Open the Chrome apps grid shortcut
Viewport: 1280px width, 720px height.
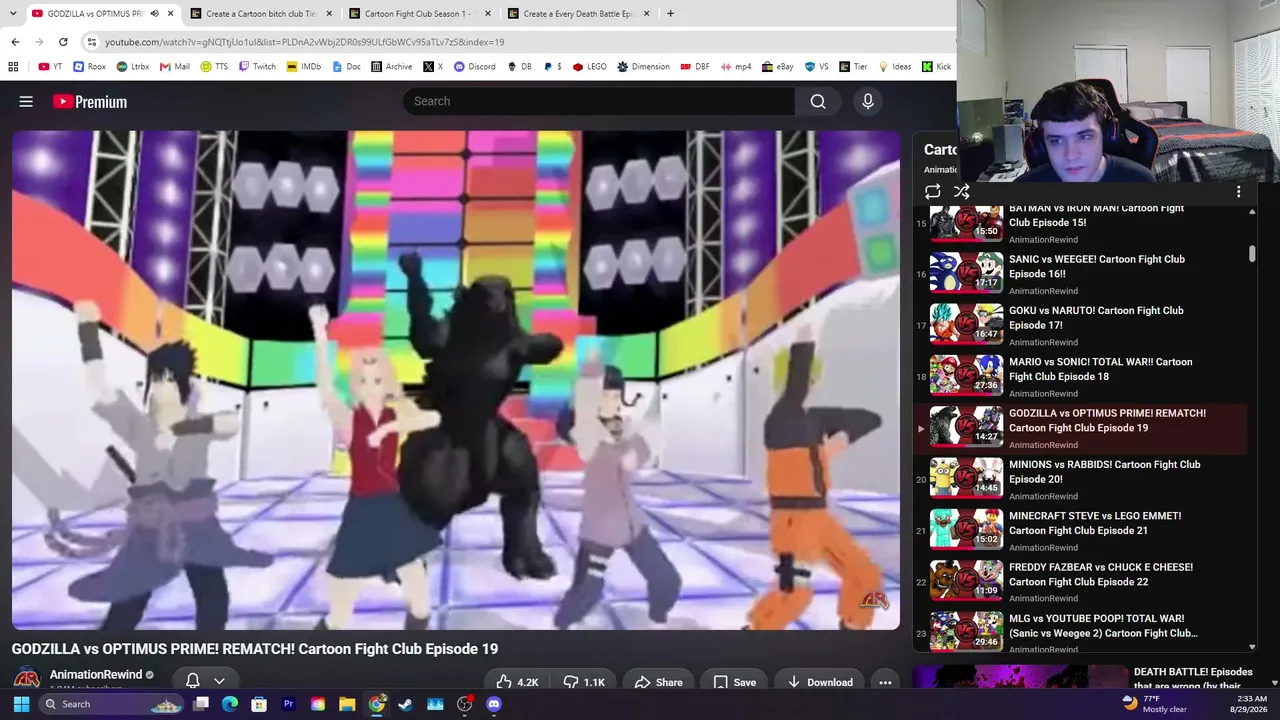[x=13, y=67]
